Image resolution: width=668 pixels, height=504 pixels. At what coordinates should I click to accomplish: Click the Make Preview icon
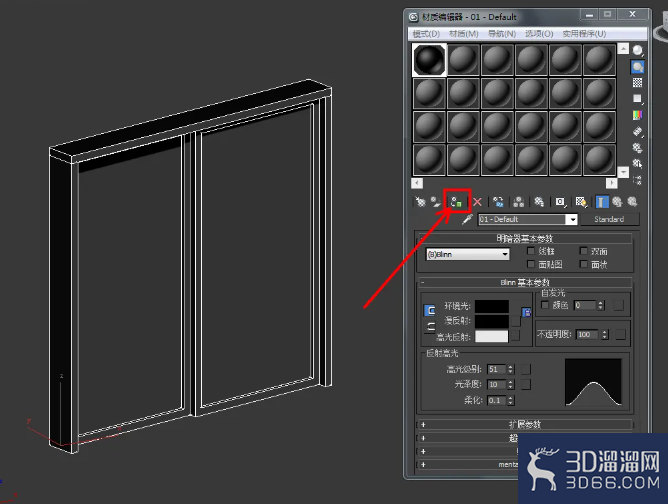(x=637, y=131)
